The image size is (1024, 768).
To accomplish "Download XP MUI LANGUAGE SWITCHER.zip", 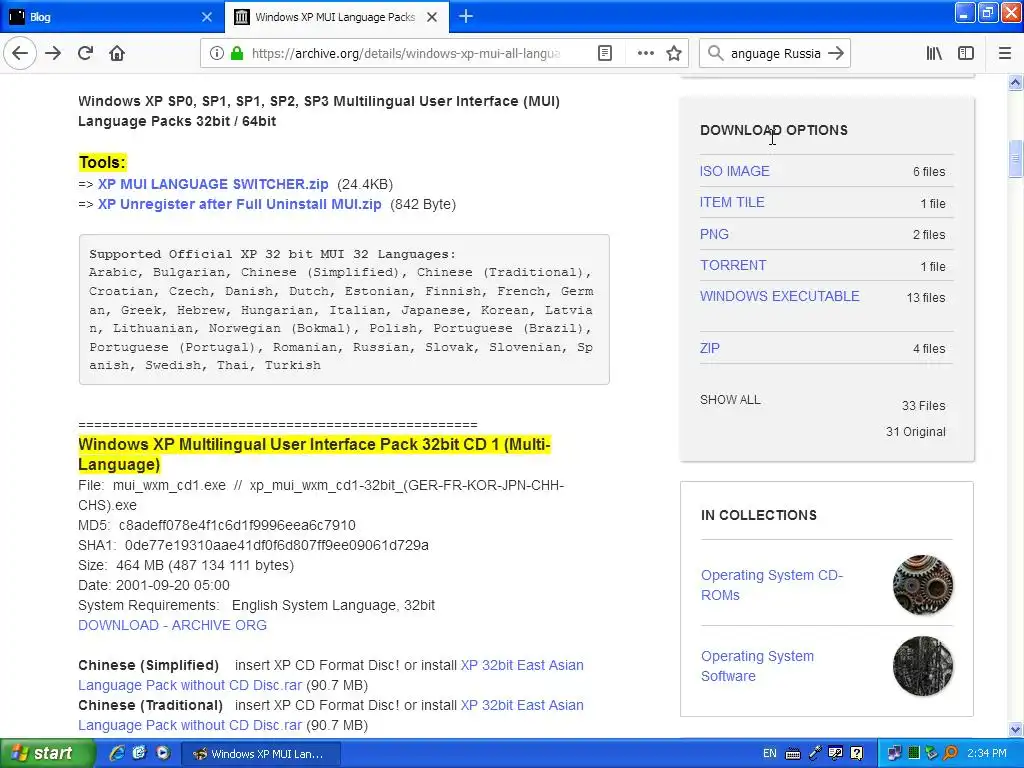I will (213, 184).
